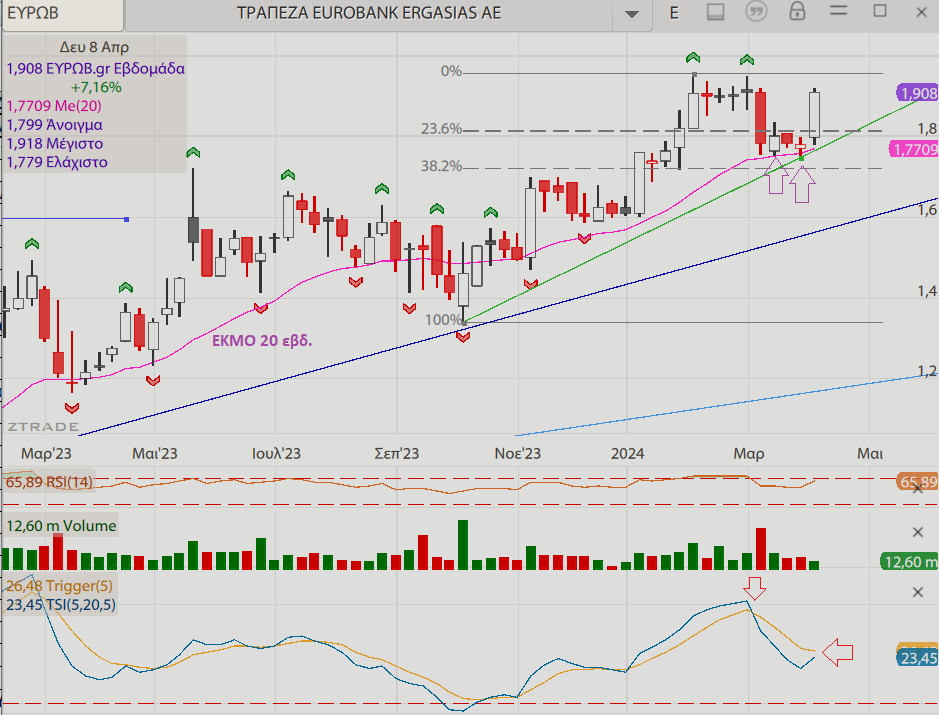This screenshot has width=939, height=715.
Task: Open the instrument name dropdown arrow
Action: click(x=632, y=14)
